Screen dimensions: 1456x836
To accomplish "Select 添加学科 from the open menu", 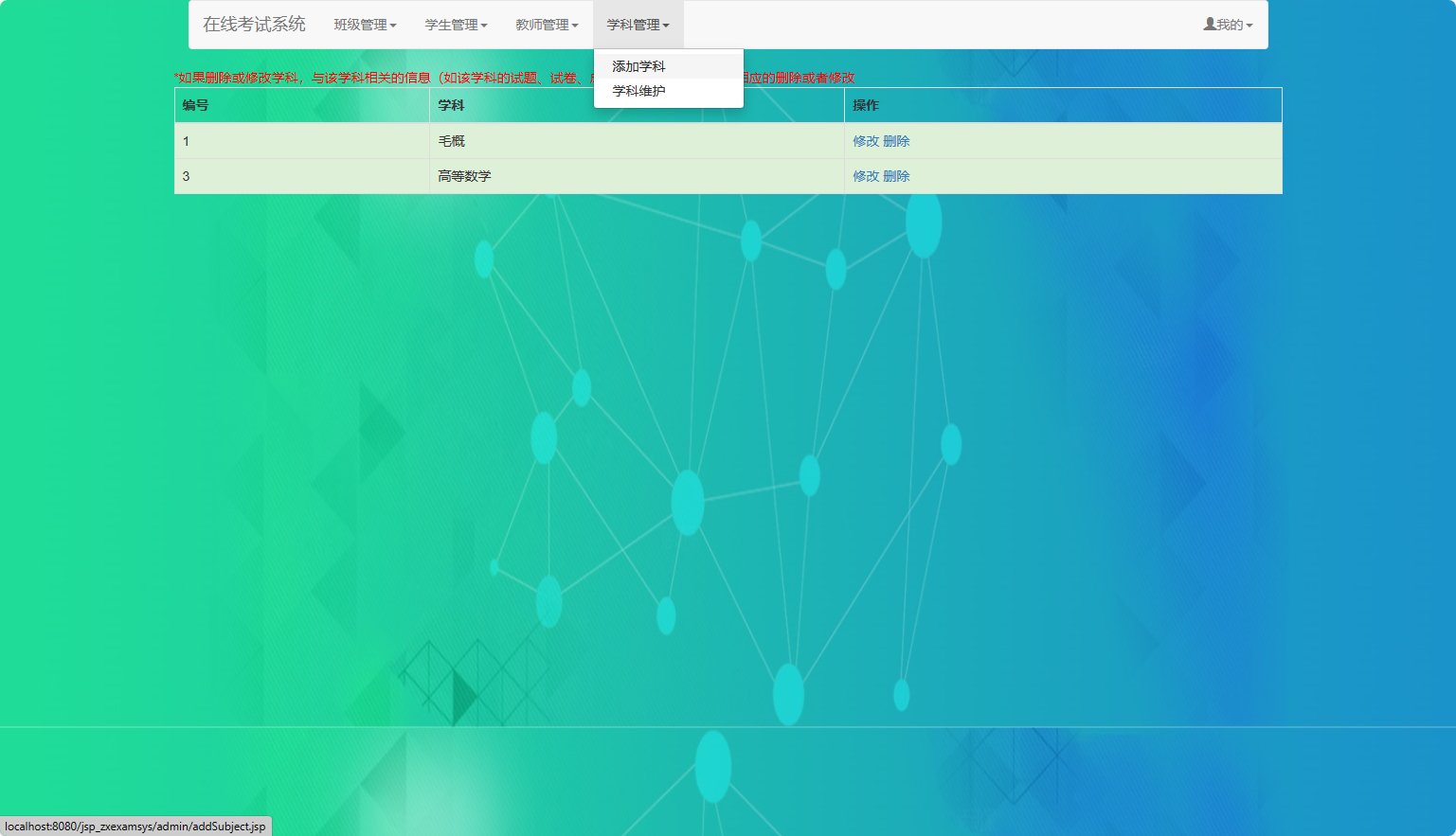I will click(638, 65).
